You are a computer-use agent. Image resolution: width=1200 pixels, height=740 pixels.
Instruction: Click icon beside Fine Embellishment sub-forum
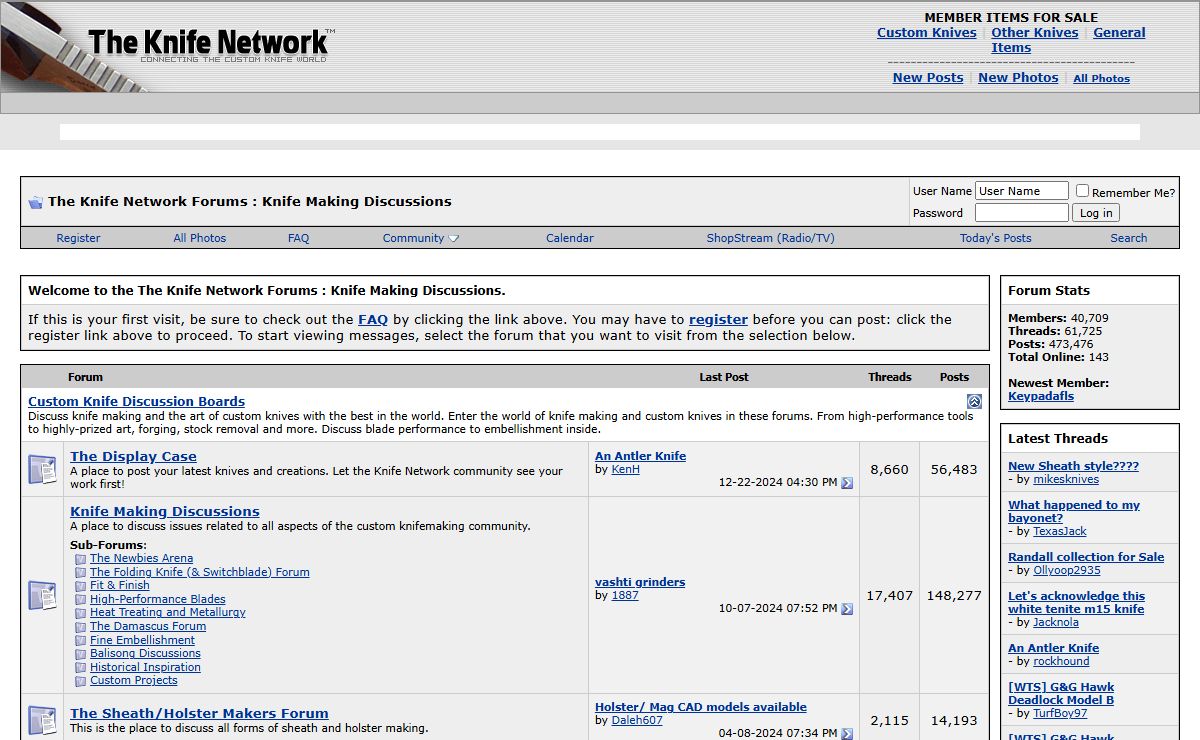[x=81, y=641]
